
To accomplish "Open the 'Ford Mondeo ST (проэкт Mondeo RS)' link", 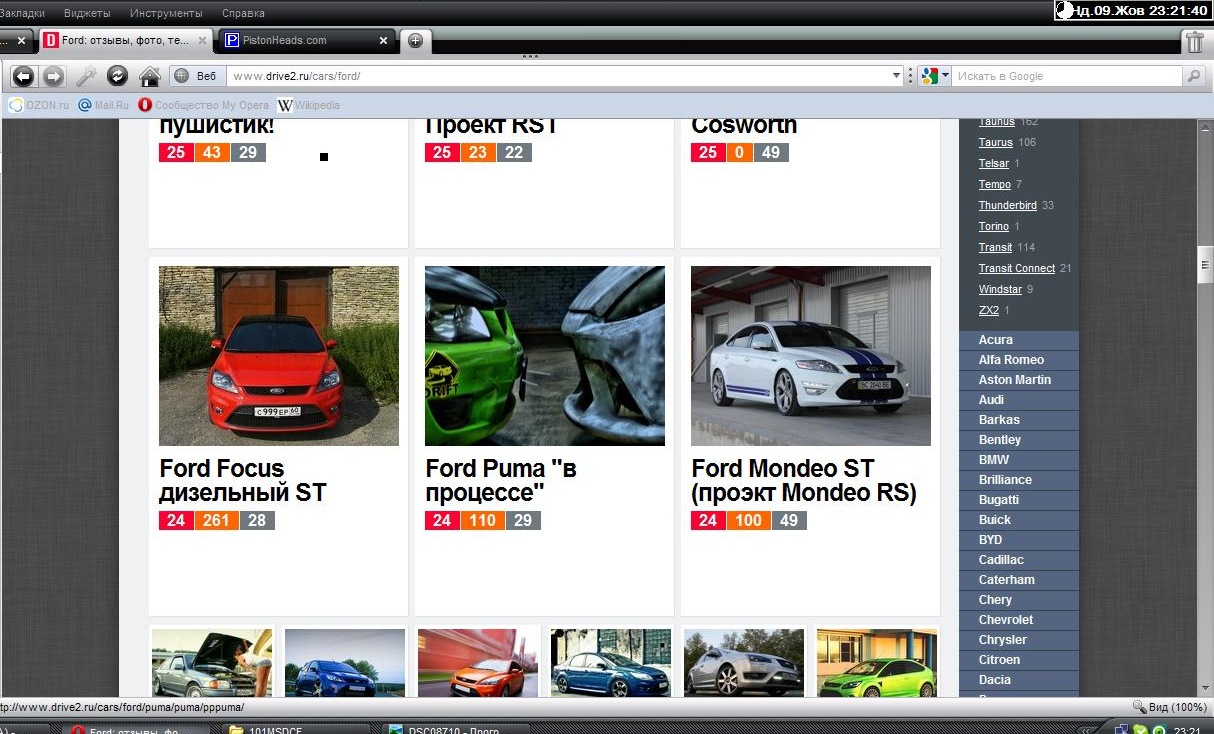I will point(804,481).
